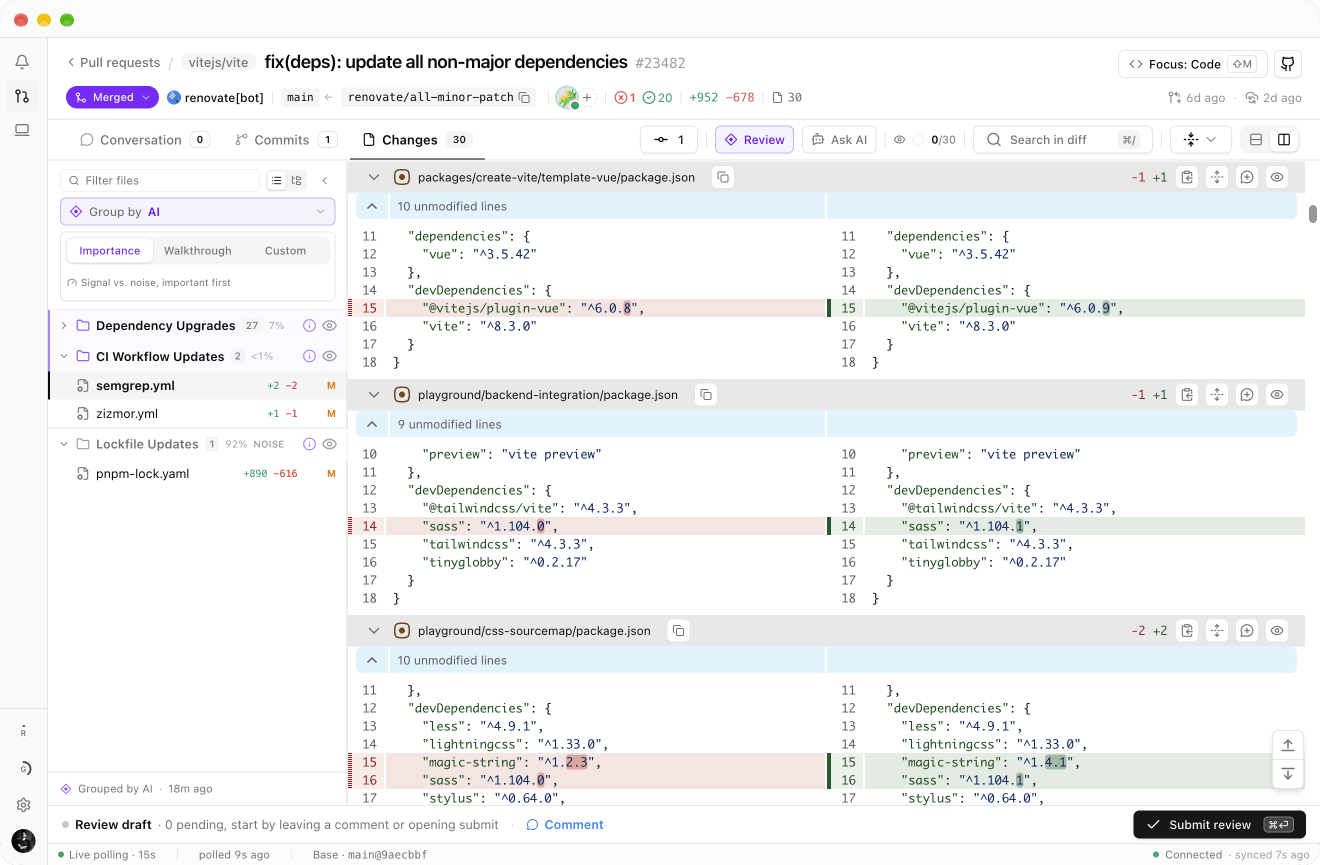
Task: Expand the Dependency Upgrades group
Action: tap(64, 326)
